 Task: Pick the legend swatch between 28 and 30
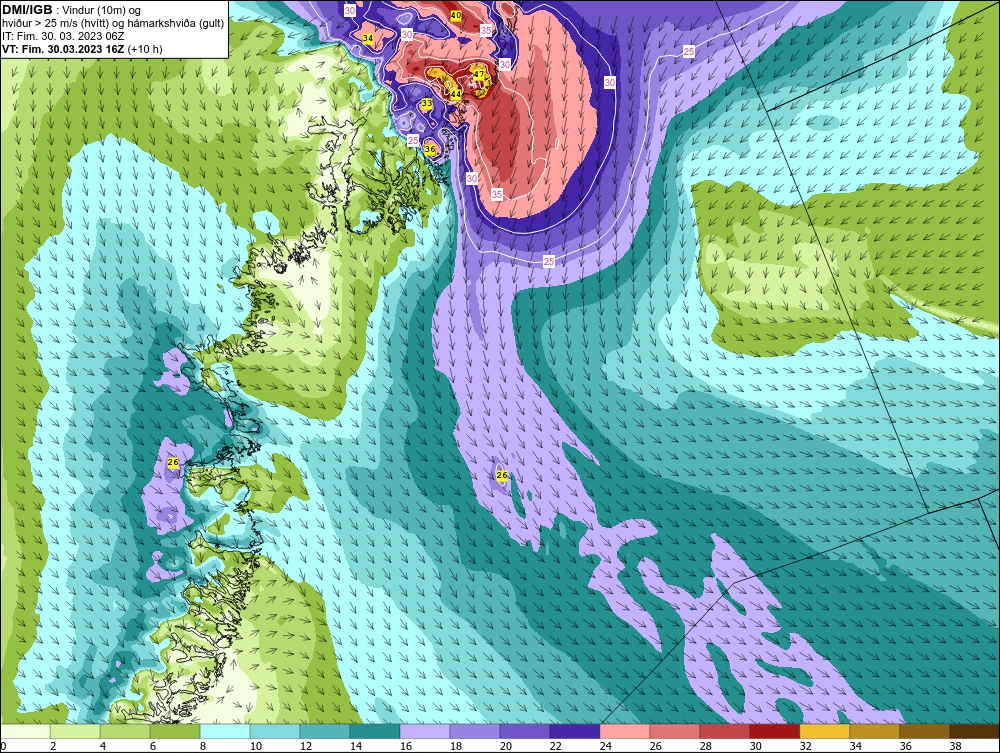pos(724,731)
